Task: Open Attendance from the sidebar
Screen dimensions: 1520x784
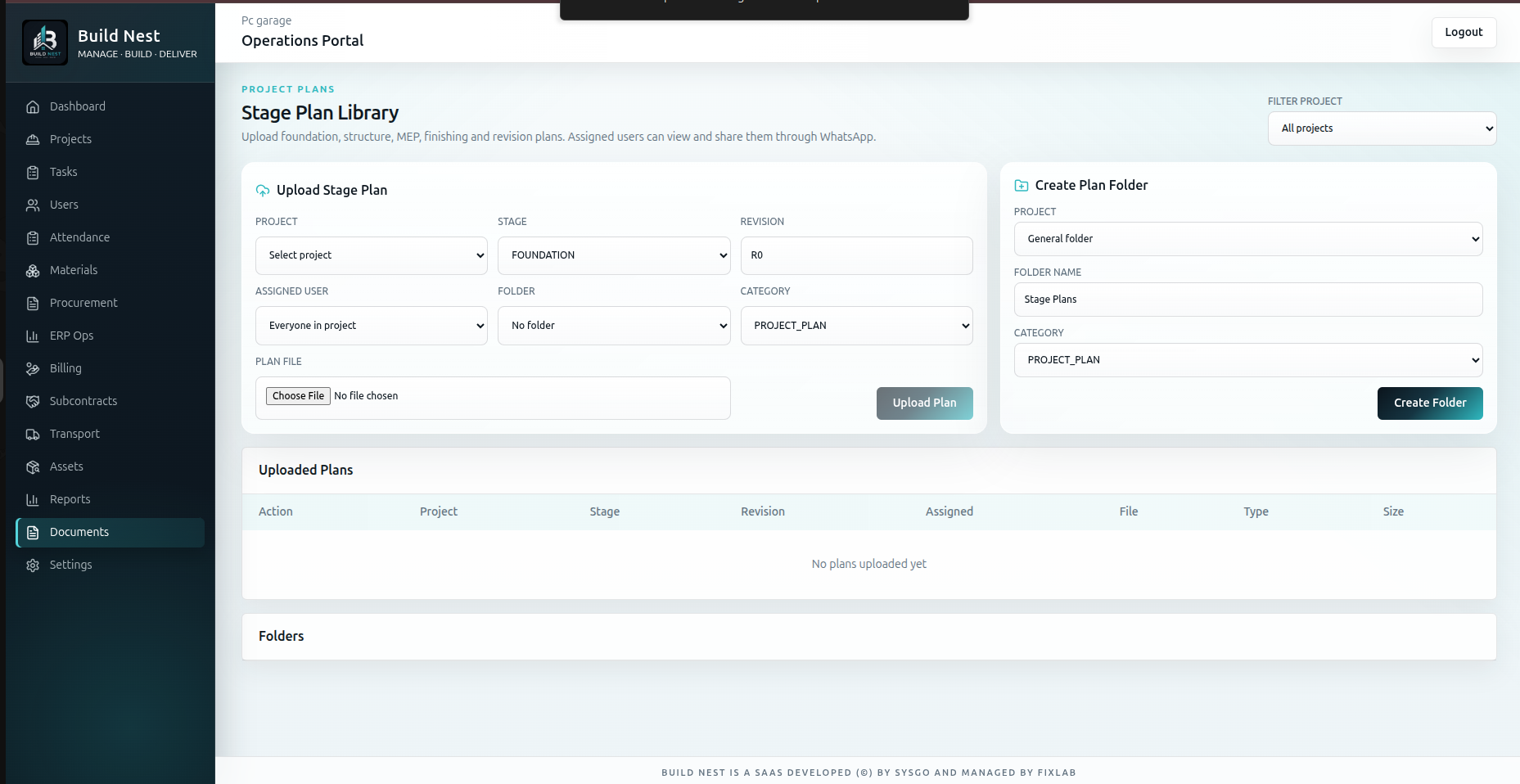Action: (x=110, y=237)
